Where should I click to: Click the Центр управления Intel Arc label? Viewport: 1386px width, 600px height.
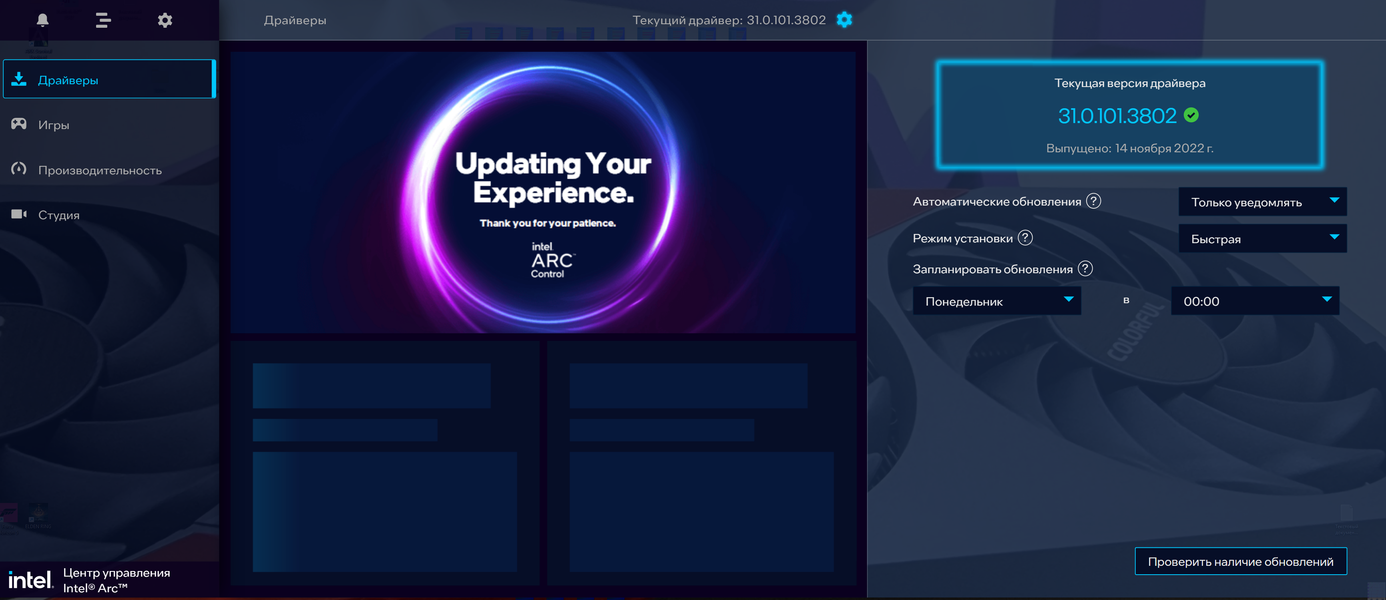tap(116, 580)
